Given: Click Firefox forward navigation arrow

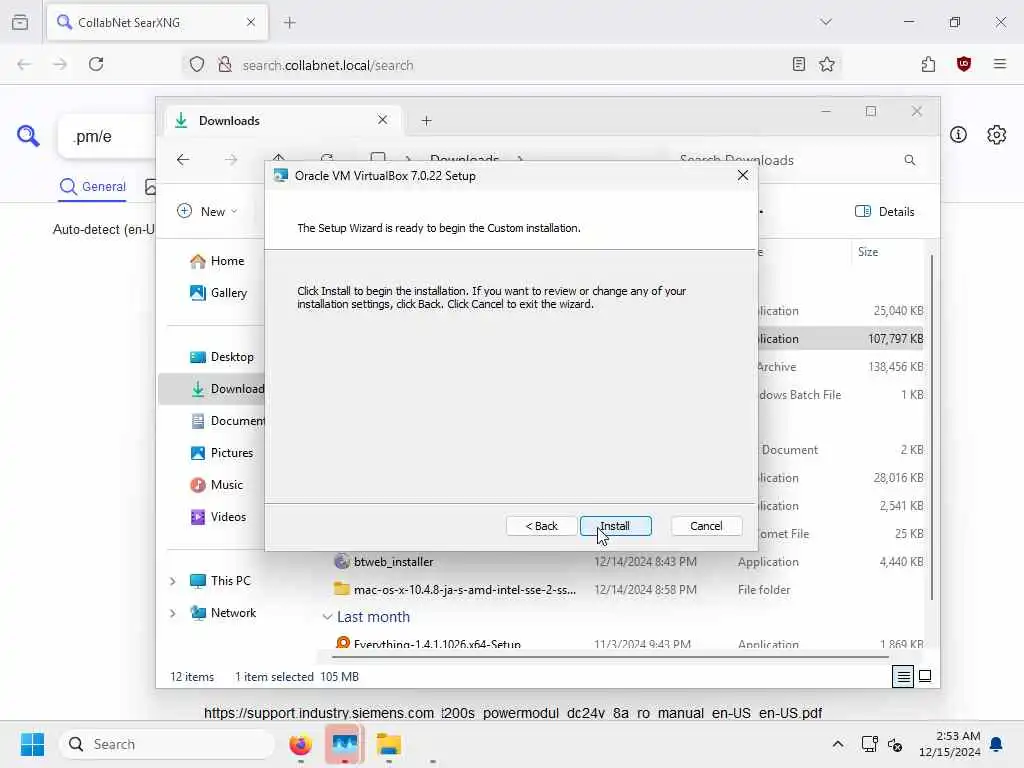Looking at the screenshot, I should pyautogui.click(x=59, y=64).
